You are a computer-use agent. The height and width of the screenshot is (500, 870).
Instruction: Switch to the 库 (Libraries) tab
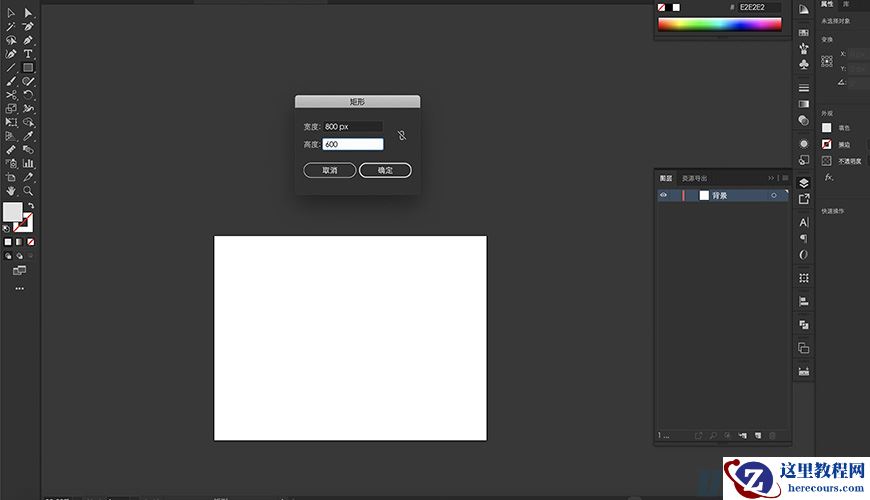tap(847, 5)
